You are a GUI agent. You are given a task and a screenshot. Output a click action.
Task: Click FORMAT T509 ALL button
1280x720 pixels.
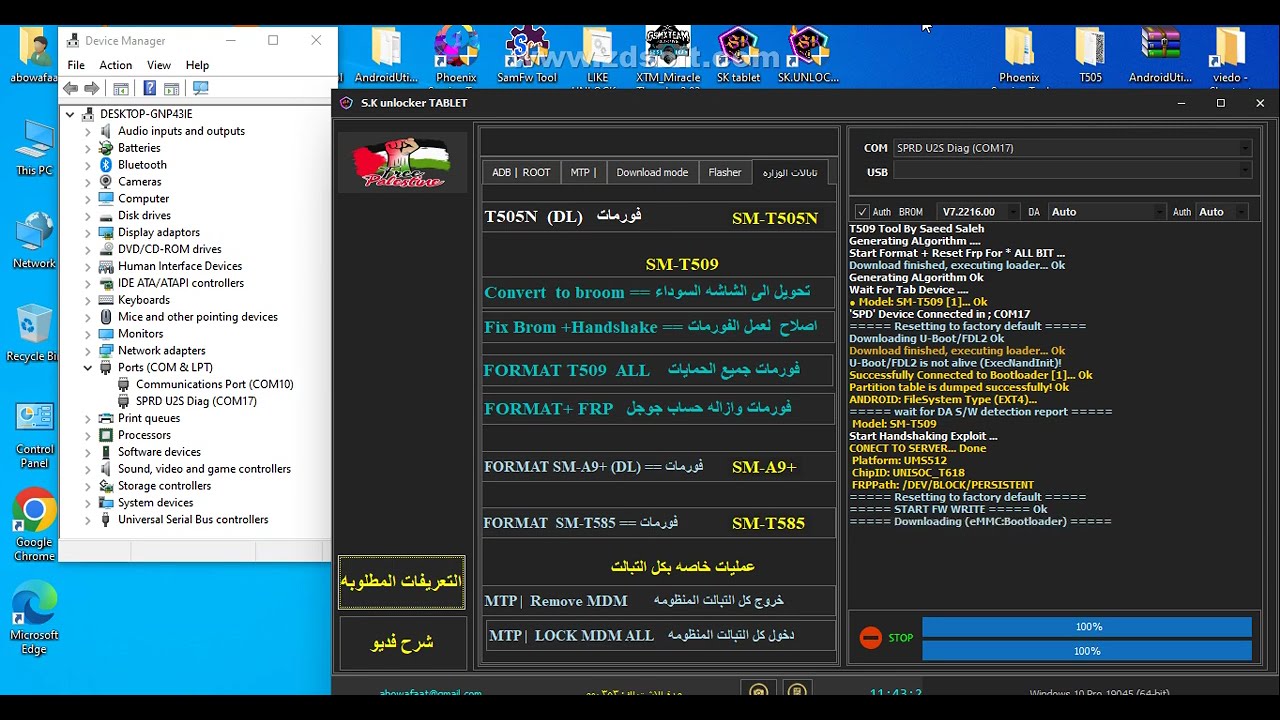[658, 370]
